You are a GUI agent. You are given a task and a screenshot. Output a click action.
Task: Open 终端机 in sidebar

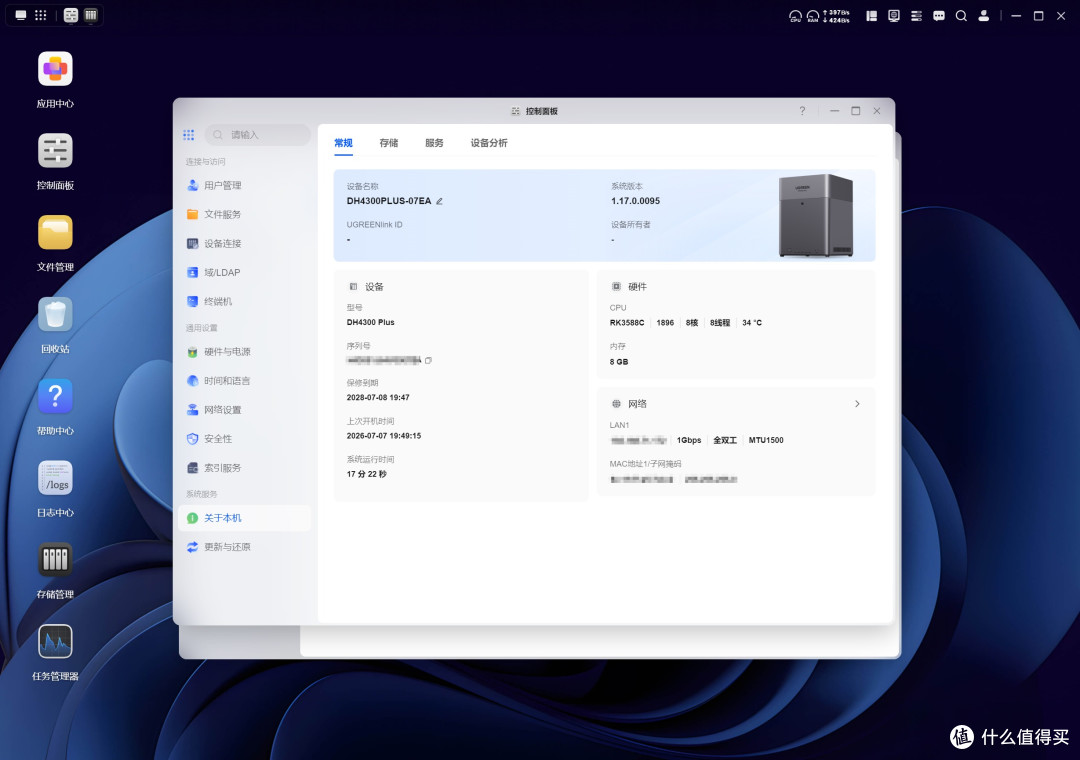tap(244, 301)
